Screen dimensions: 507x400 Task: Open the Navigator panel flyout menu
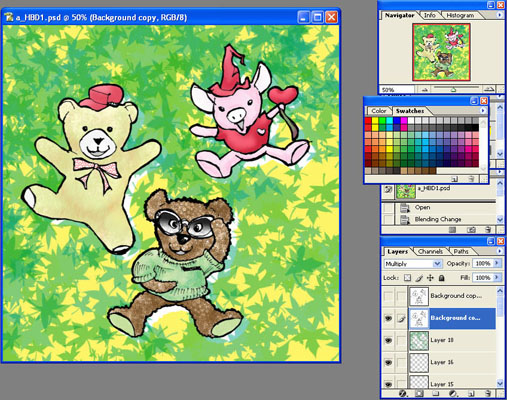tap(499, 15)
